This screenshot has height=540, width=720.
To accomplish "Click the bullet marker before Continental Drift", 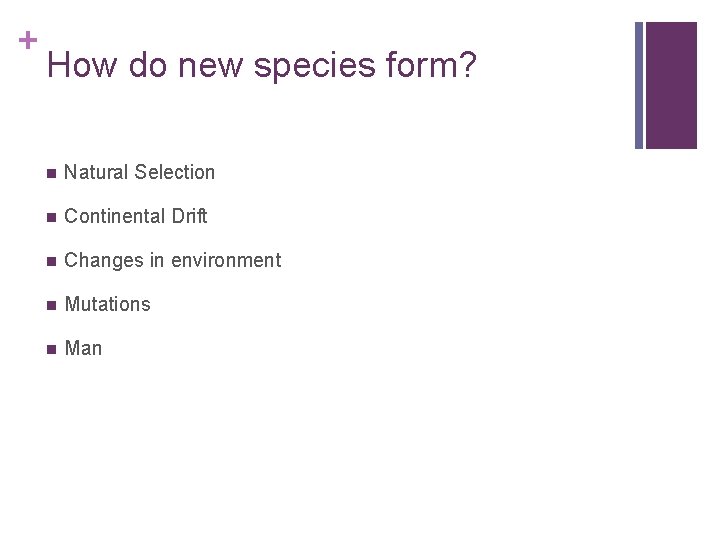I will pyautogui.click(x=50, y=217).
